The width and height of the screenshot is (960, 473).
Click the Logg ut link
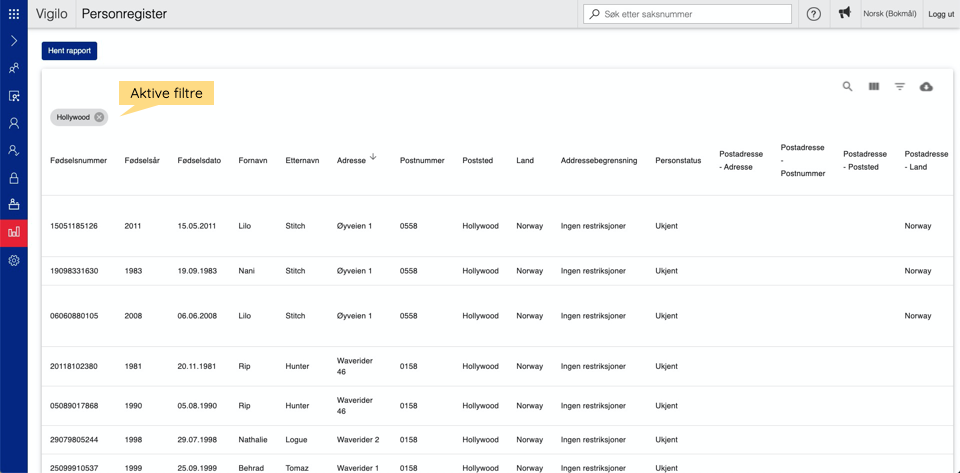pyautogui.click(x=941, y=14)
